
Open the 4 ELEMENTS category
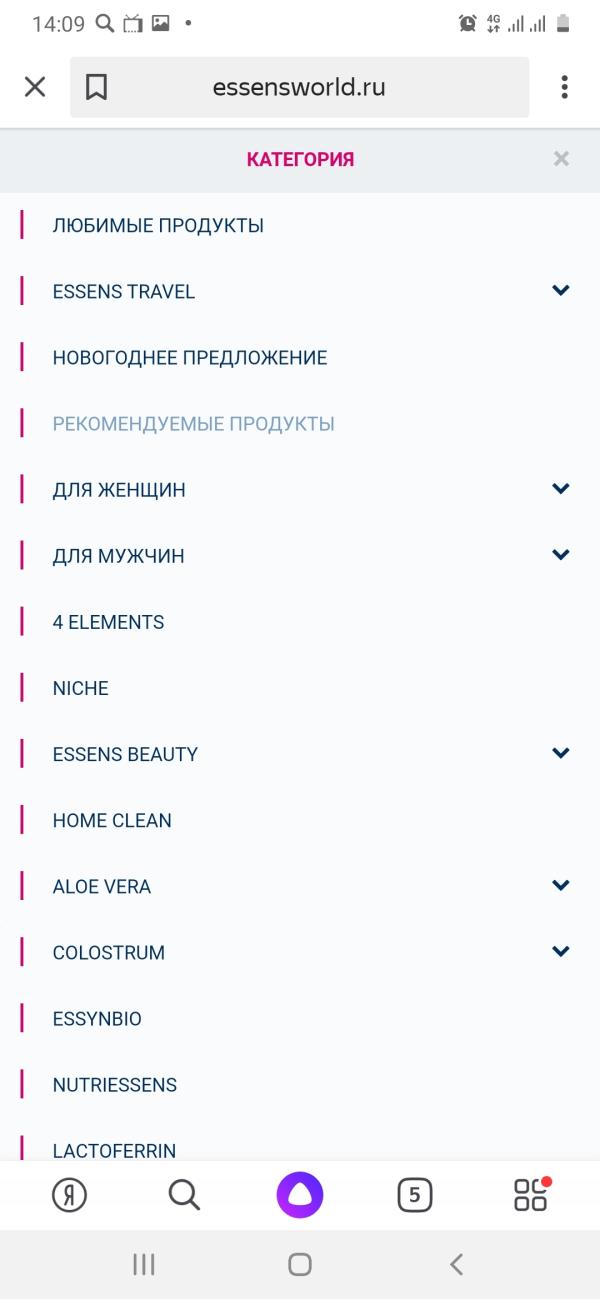(108, 622)
